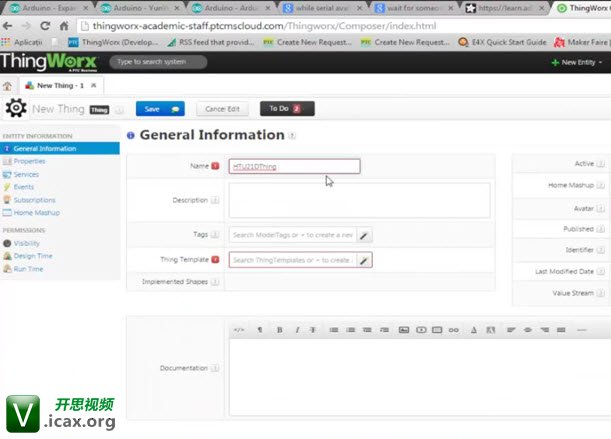Open Maker Faire bookmark
Viewport: 611px width, 439px height.
[x=582, y=42]
